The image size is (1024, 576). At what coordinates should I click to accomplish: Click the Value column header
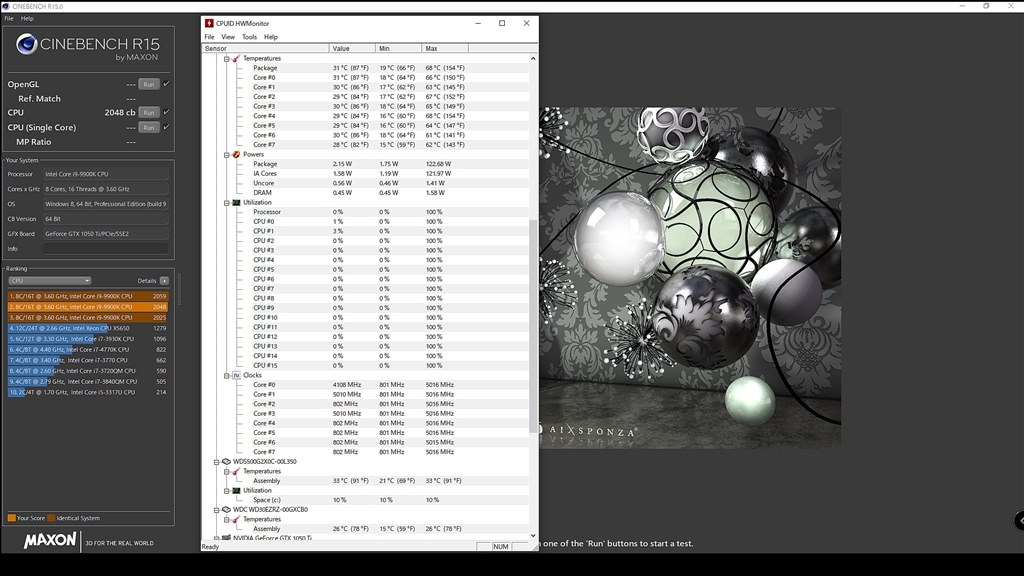(x=352, y=48)
